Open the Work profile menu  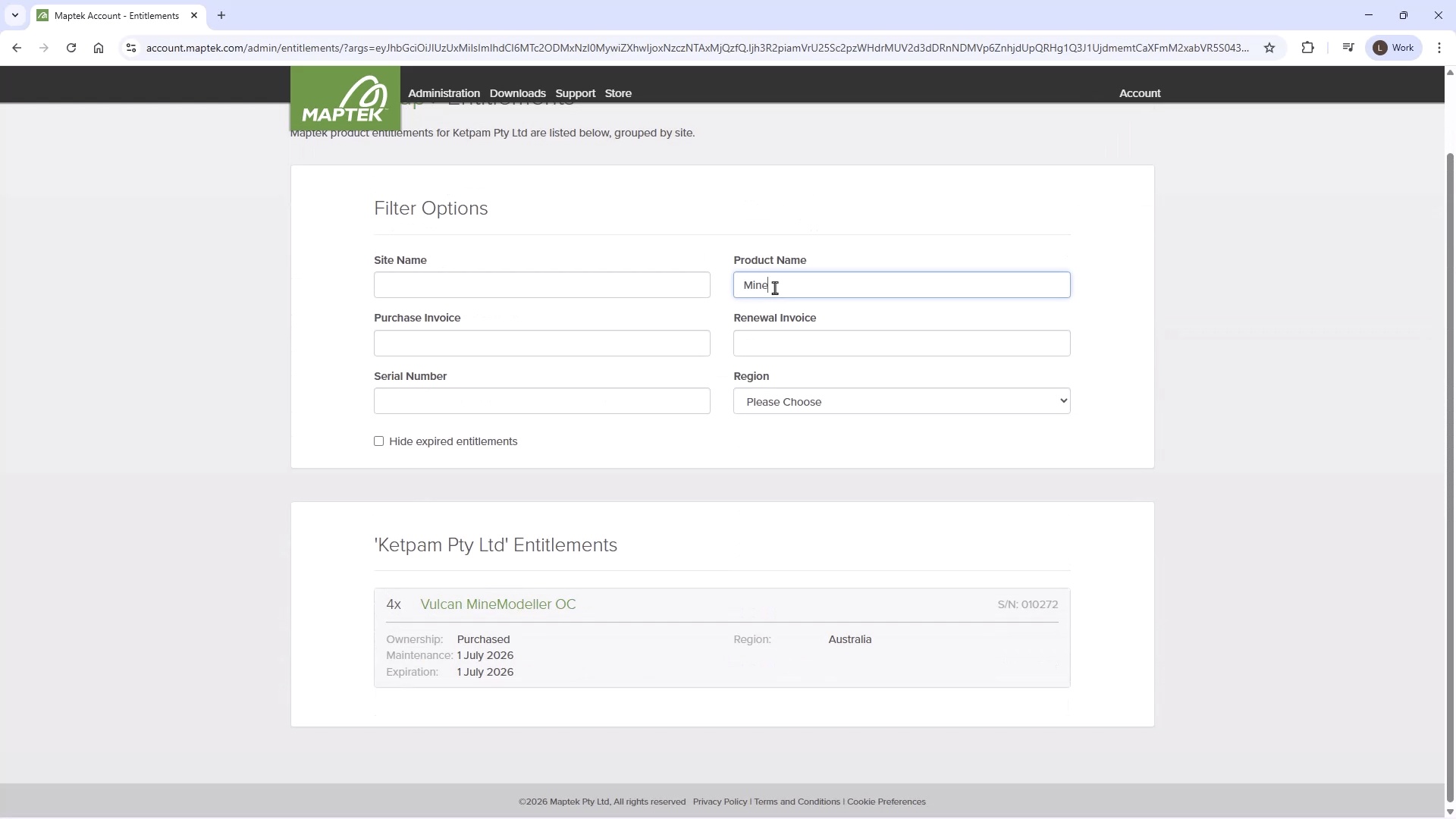point(1394,48)
